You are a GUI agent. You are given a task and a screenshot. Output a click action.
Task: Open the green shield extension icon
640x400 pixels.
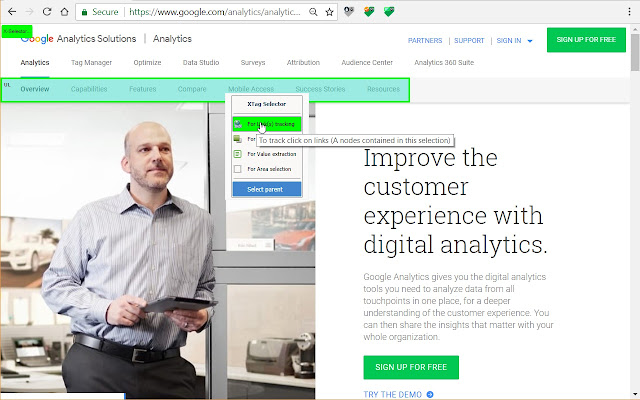389,11
